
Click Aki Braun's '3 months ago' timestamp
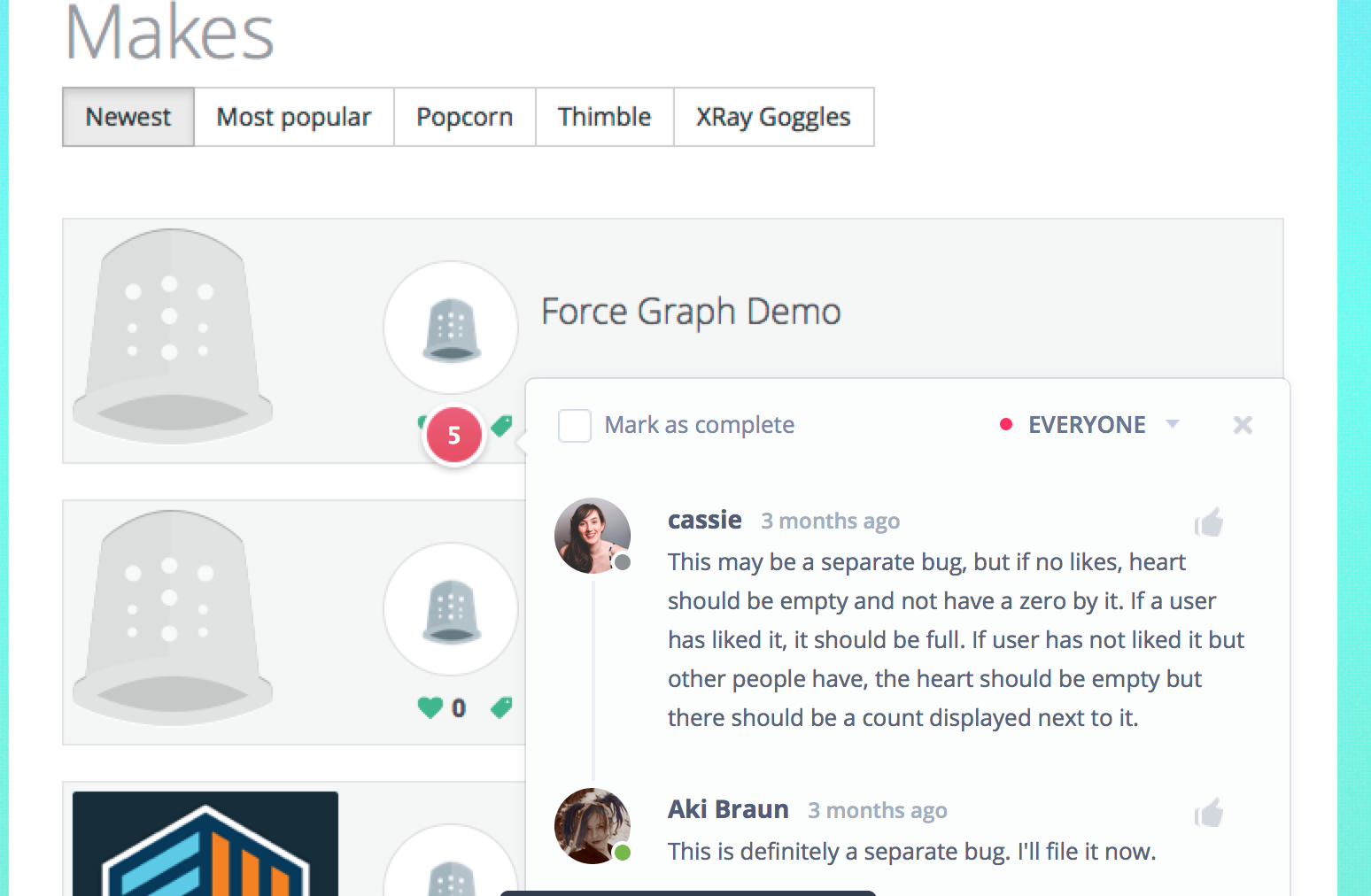(878, 811)
